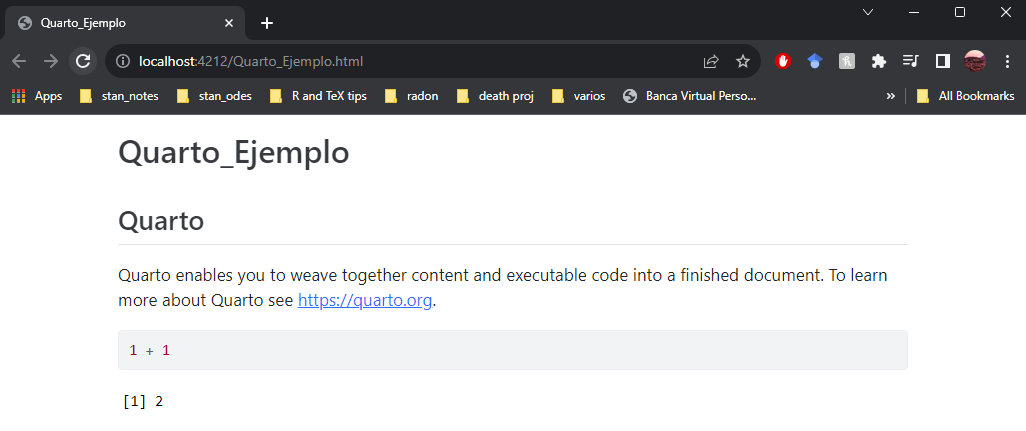Screen dimensions: 1026x431
Task: Bookmark this page with the star
Action: [743, 61]
